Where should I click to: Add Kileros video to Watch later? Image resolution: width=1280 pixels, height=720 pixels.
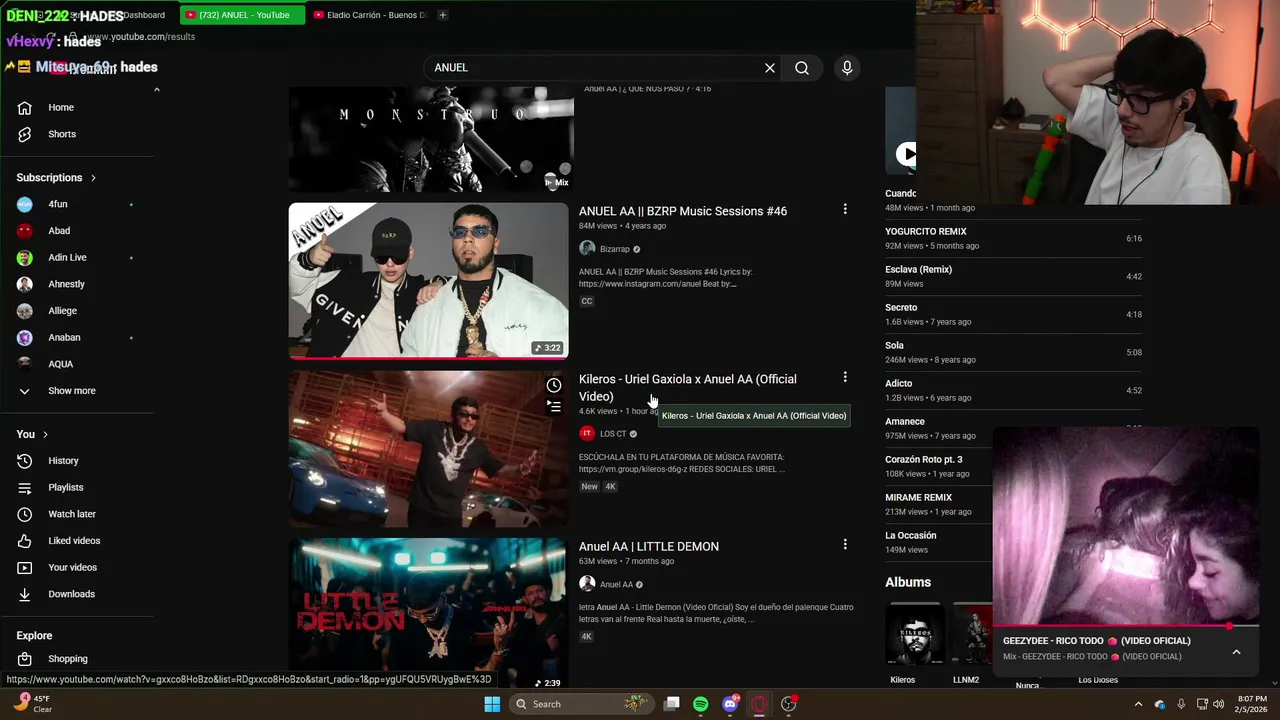pyautogui.click(x=554, y=385)
